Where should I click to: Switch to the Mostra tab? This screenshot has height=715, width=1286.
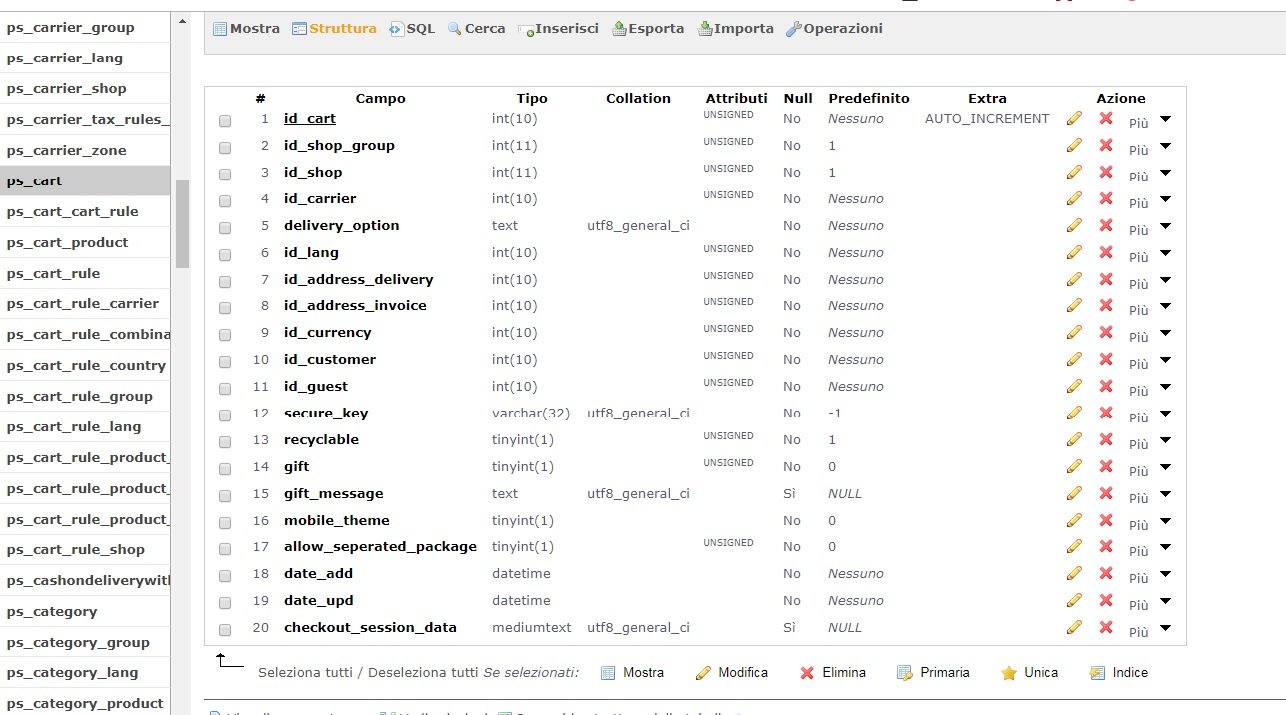(x=246, y=29)
